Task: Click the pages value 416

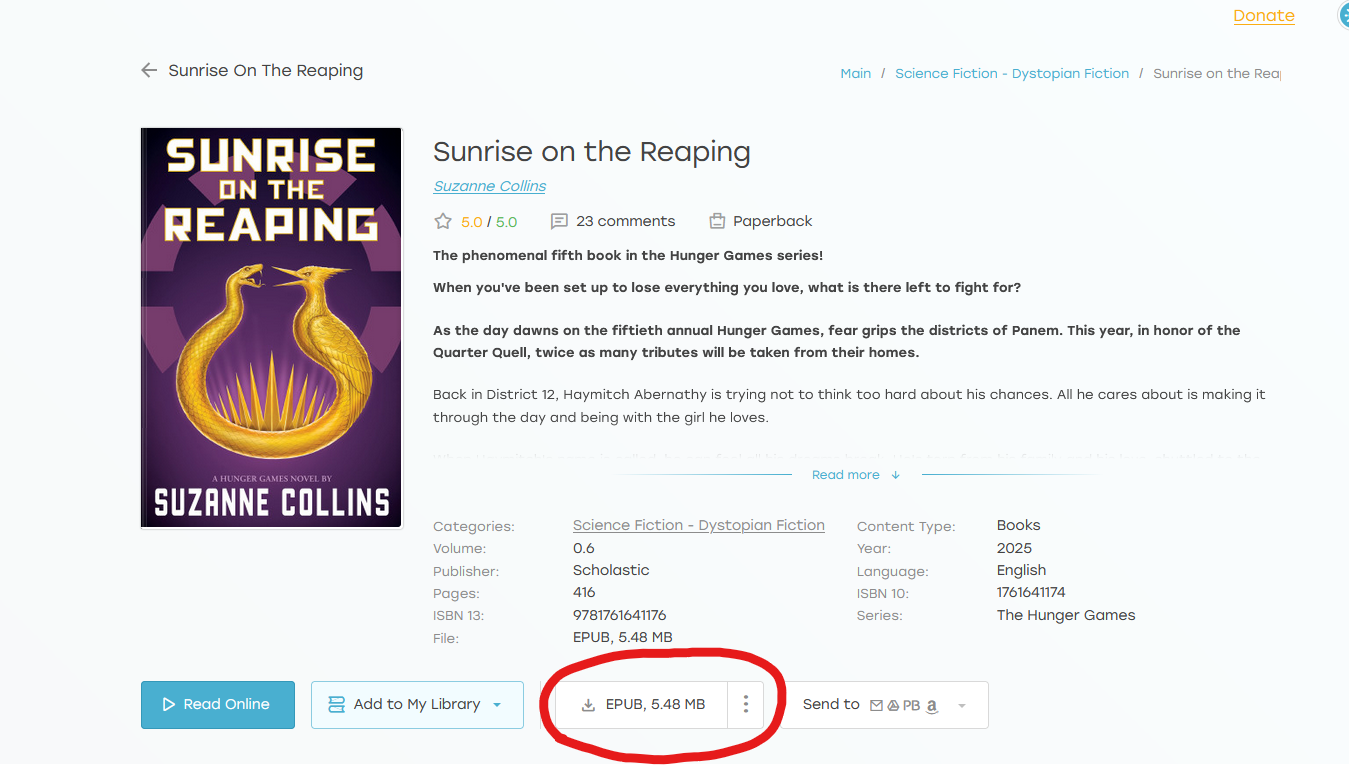Action: (584, 592)
